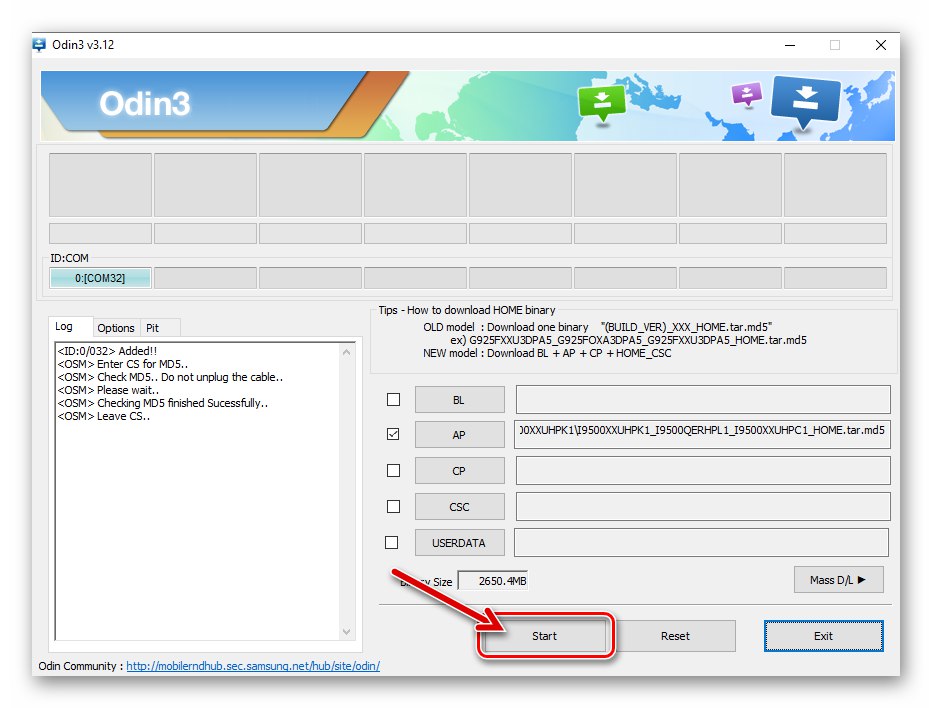Enable the USERDATA checkbox
932x708 pixels.
click(x=393, y=542)
